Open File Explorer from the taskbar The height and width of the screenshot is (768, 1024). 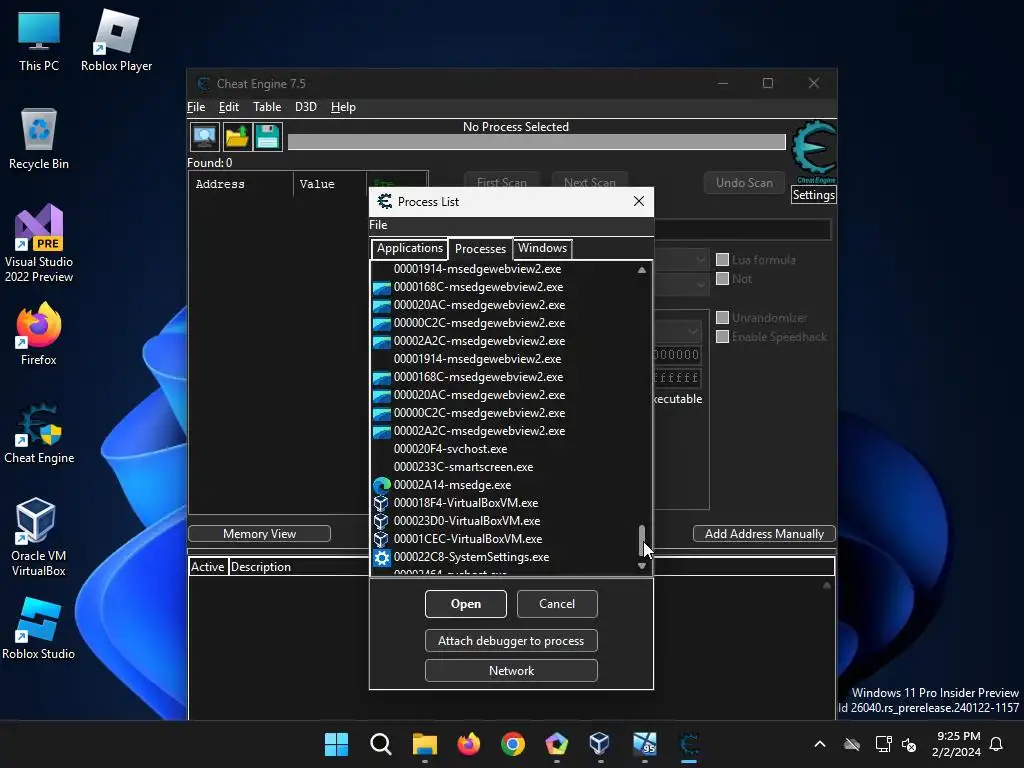[424, 744]
